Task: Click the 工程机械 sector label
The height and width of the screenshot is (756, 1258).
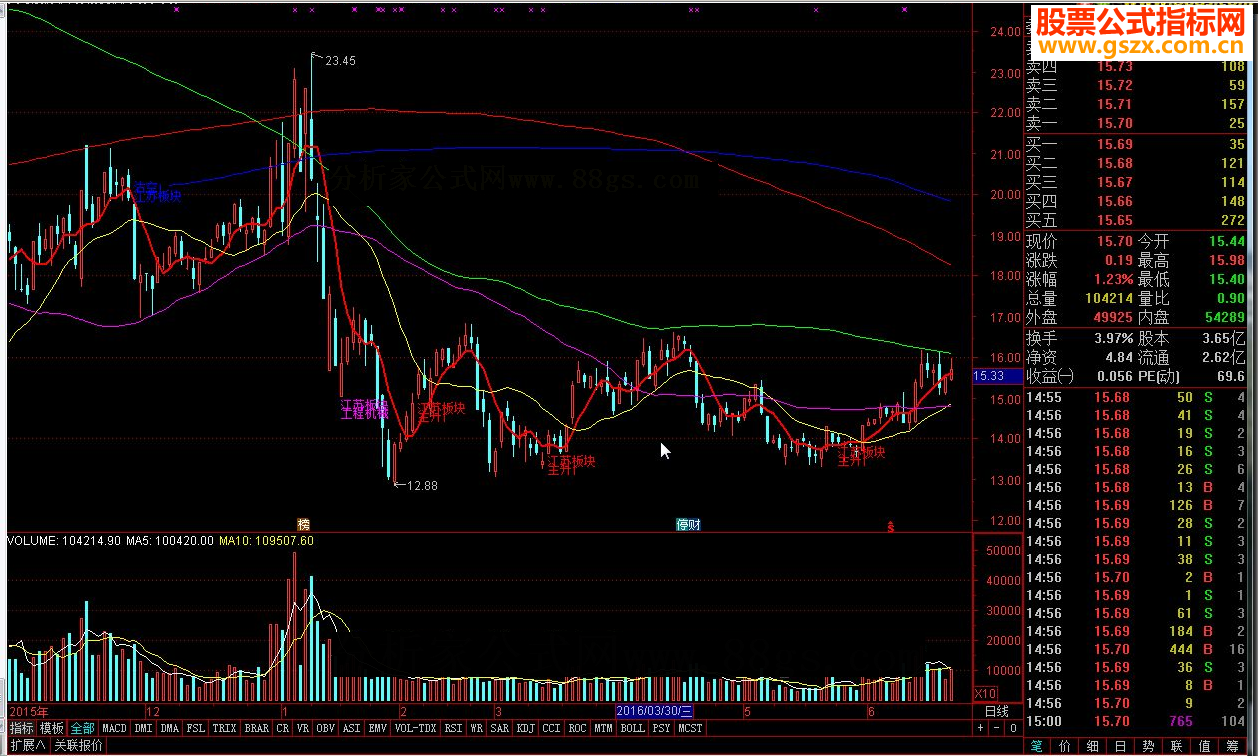Action: (x=364, y=413)
